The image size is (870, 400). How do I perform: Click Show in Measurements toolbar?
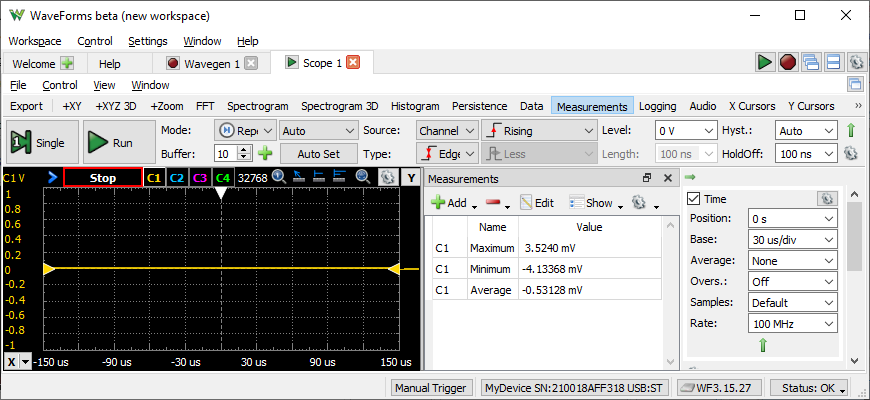591,203
